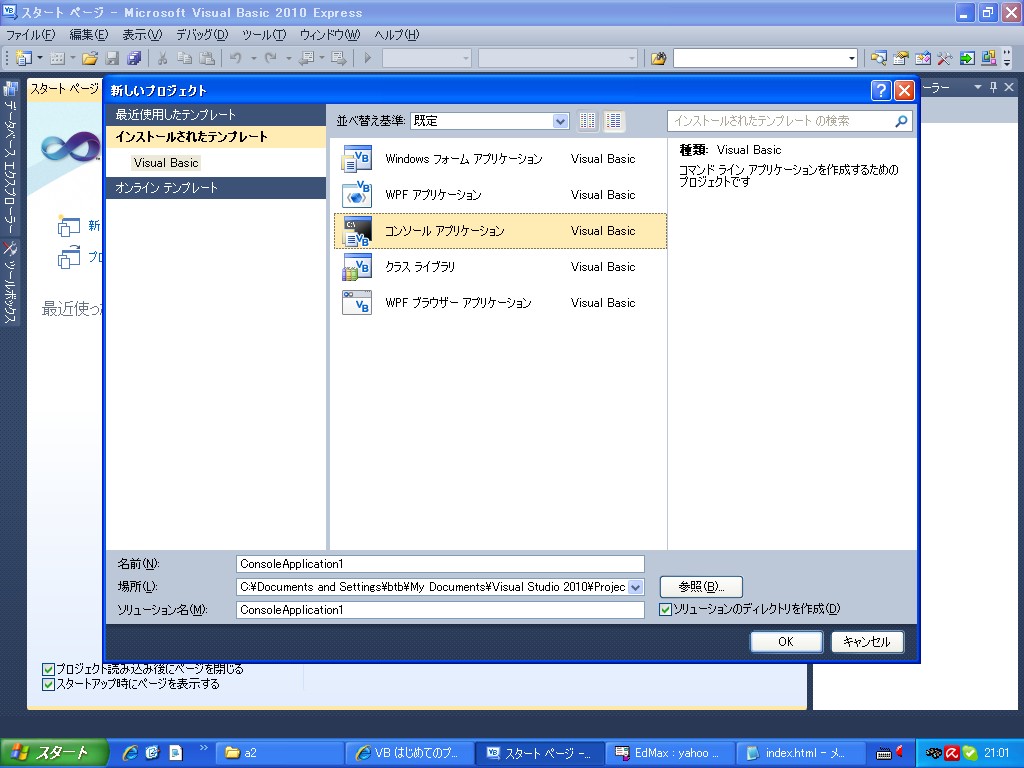This screenshot has height=768, width=1024.
Task: Click the New Project toolbar icon
Action: click(x=23, y=59)
